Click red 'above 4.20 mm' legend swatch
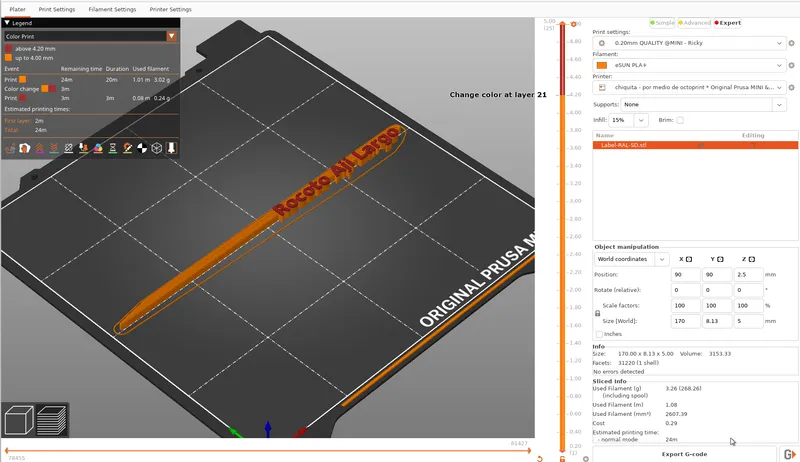The height and width of the screenshot is (462, 800). (x=8, y=48)
